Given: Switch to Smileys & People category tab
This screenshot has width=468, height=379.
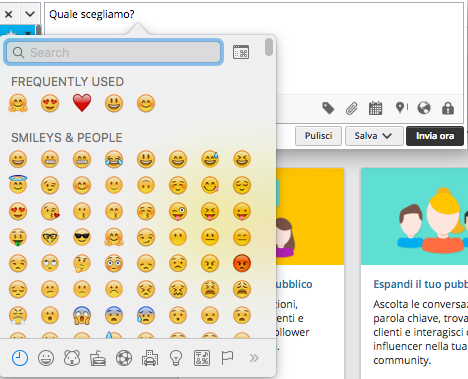Looking at the screenshot, I should 46,358.
